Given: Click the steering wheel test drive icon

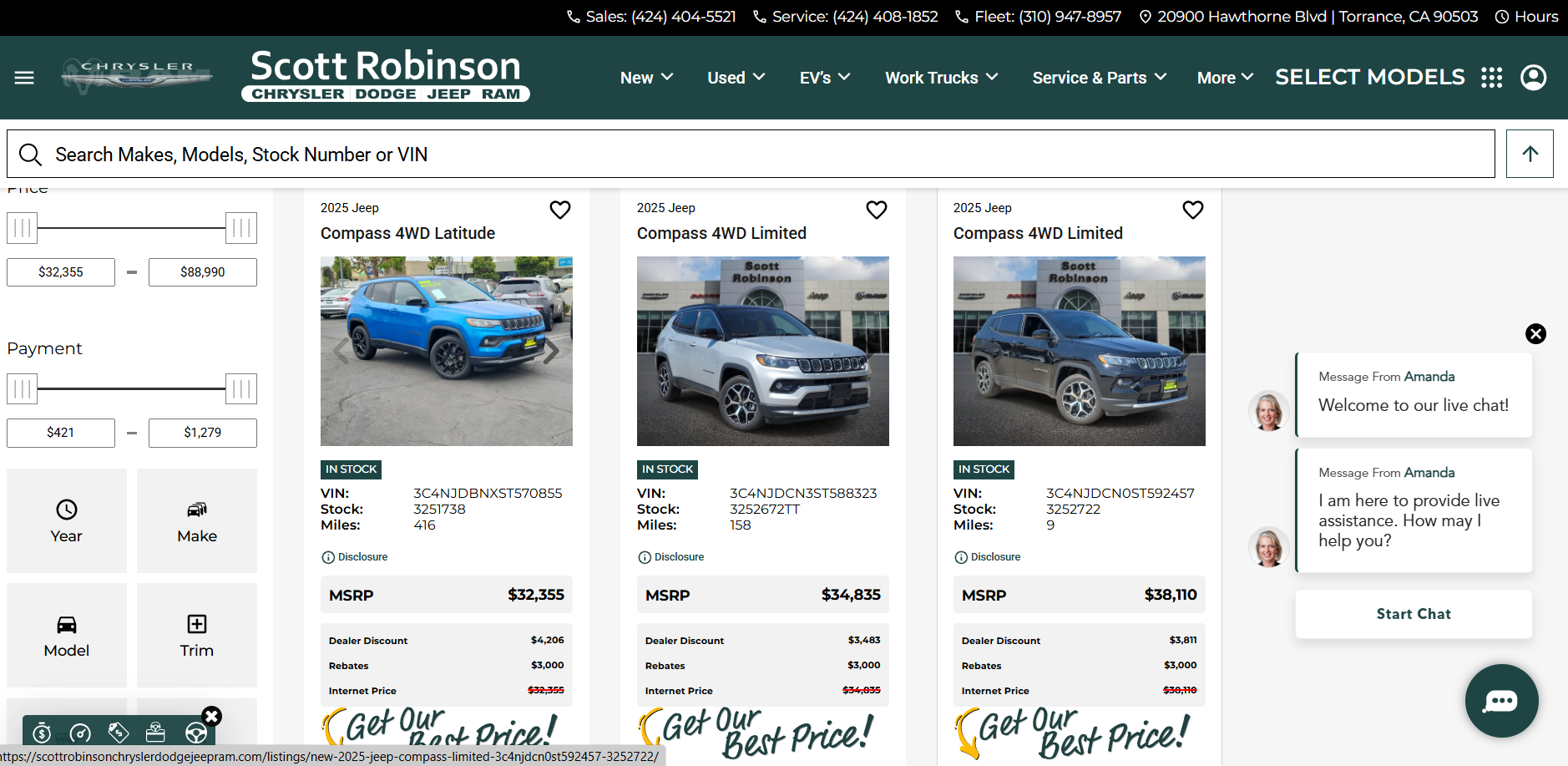Looking at the screenshot, I should click(x=195, y=733).
